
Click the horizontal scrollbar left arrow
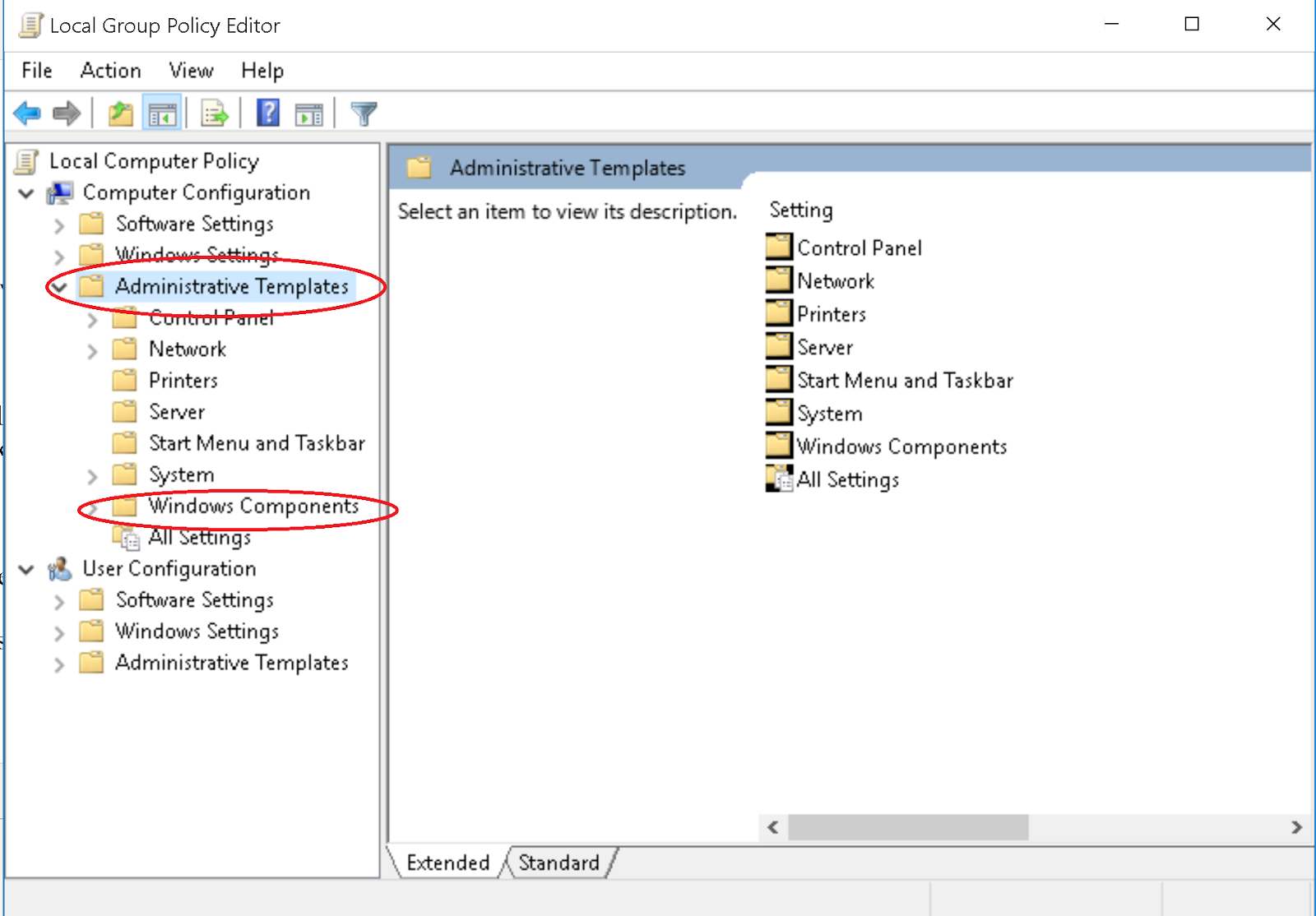773,827
